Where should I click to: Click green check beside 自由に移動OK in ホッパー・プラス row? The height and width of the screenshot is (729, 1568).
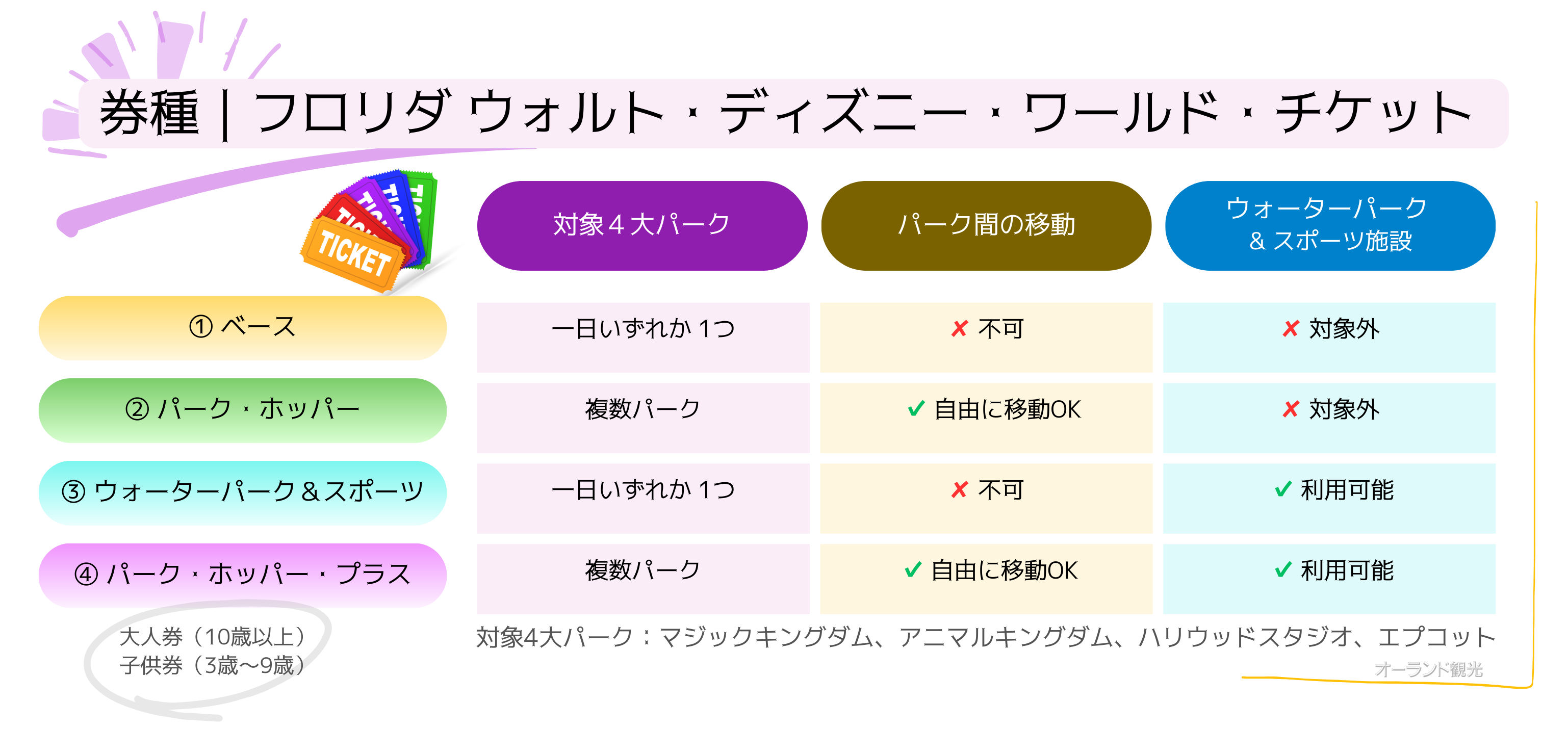(913, 570)
